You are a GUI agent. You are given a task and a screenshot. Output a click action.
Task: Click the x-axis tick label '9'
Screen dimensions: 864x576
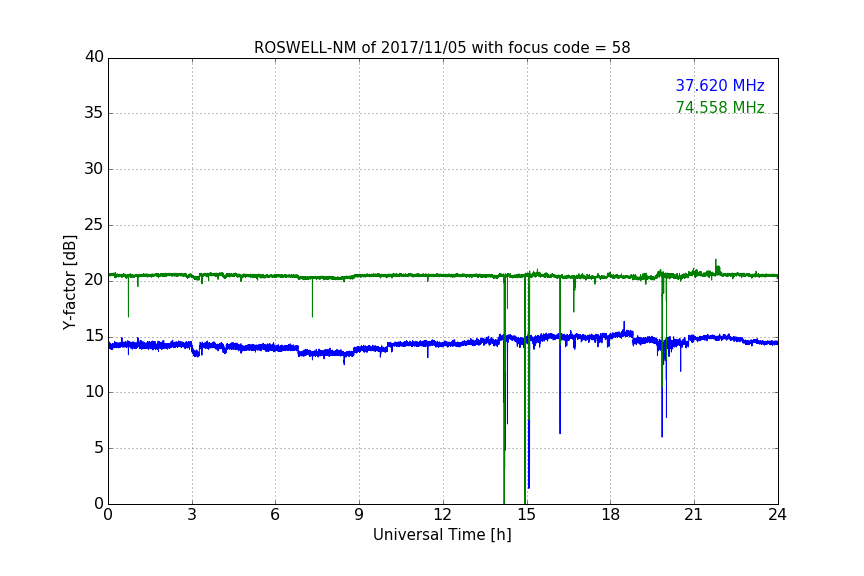359,515
